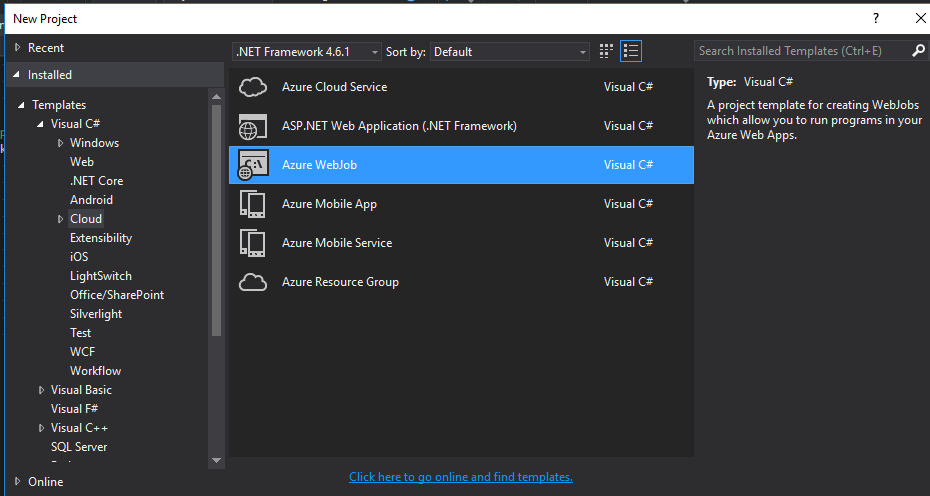Click the Azure Mobile Service device icon
930x496 pixels.
coord(253,243)
